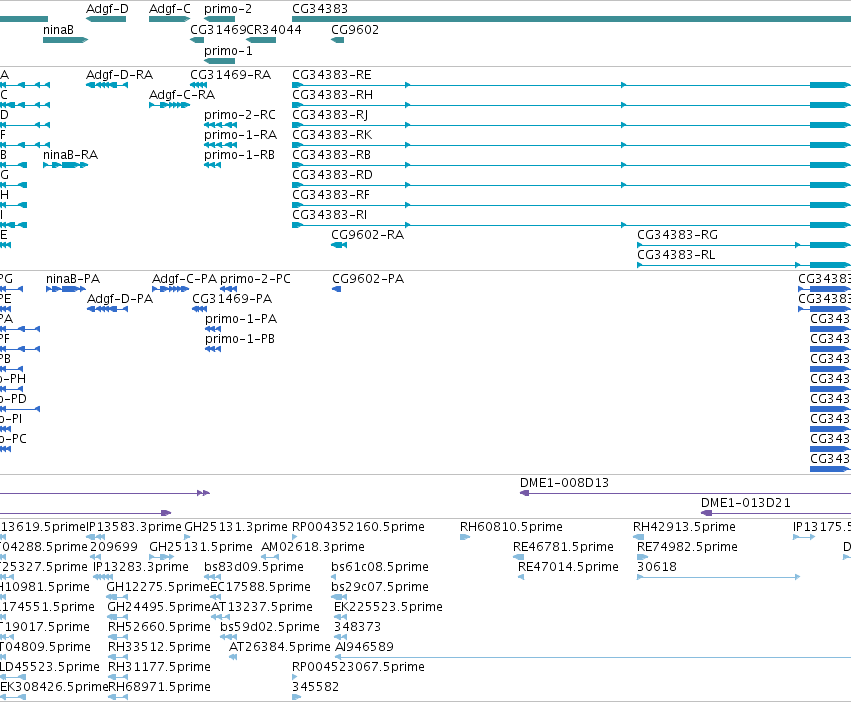Image resolution: width=851 pixels, height=702 pixels.
Task: Open the RH42913.5prime EST label
Action: click(684, 528)
